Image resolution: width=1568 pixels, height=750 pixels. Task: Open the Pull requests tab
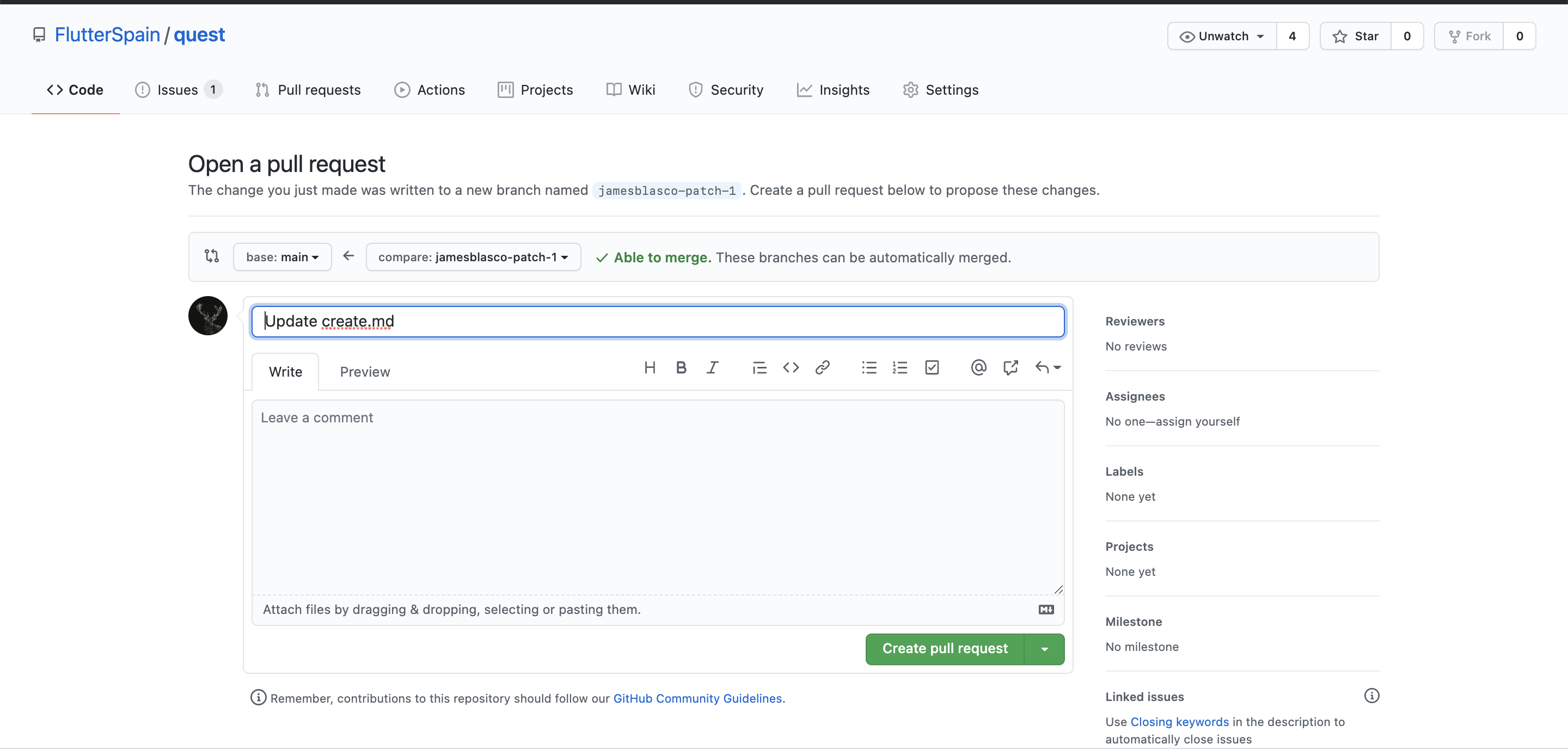(308, 89)
